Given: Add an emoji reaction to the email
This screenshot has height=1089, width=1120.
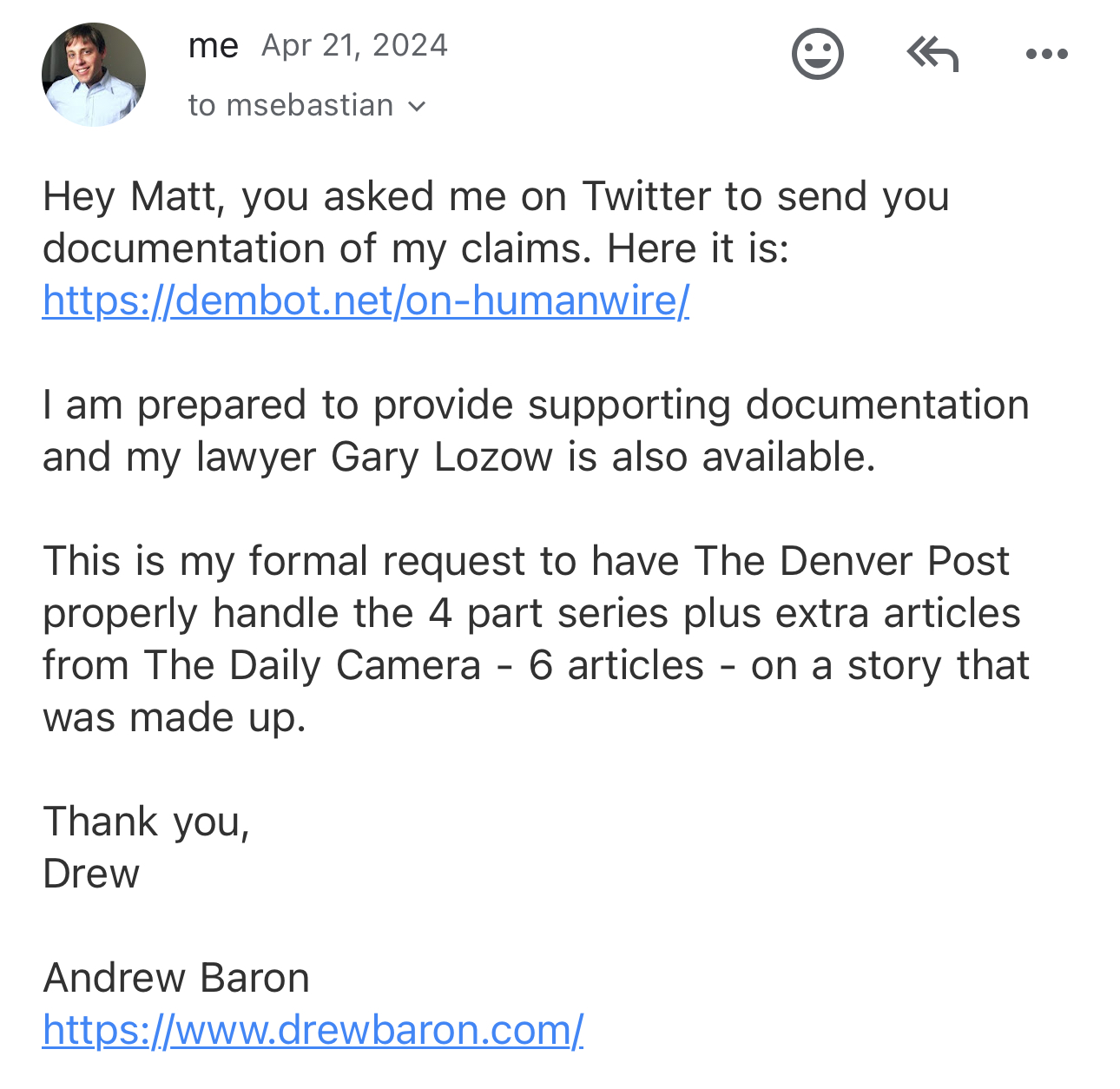Looking at the screenshot, I should coord(817,54).
